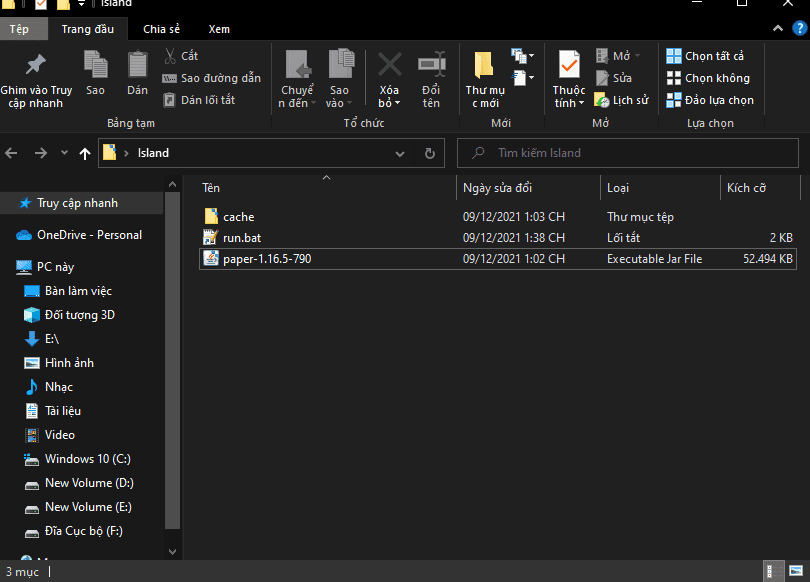The width and height of the screenshot is (810, 582).
Task: Click the Cắt (Cut) scissors icon
Action: pyautogui.click(x=170, y=56)
